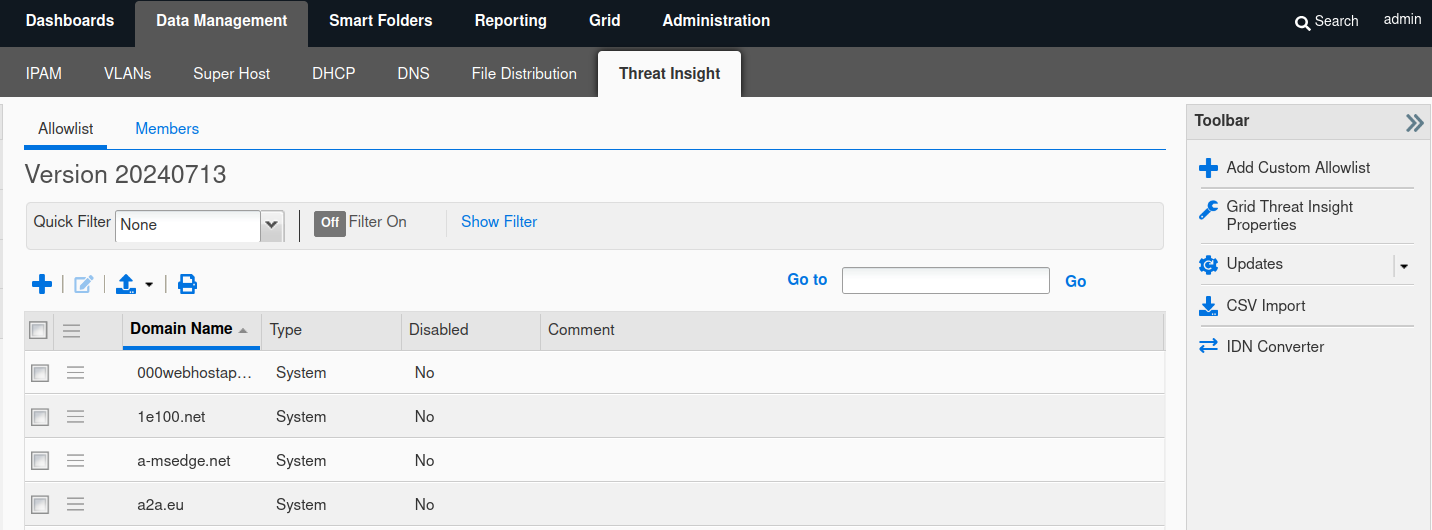Check the select-all checkbox in table header
1432x530 pixels.
38,330
